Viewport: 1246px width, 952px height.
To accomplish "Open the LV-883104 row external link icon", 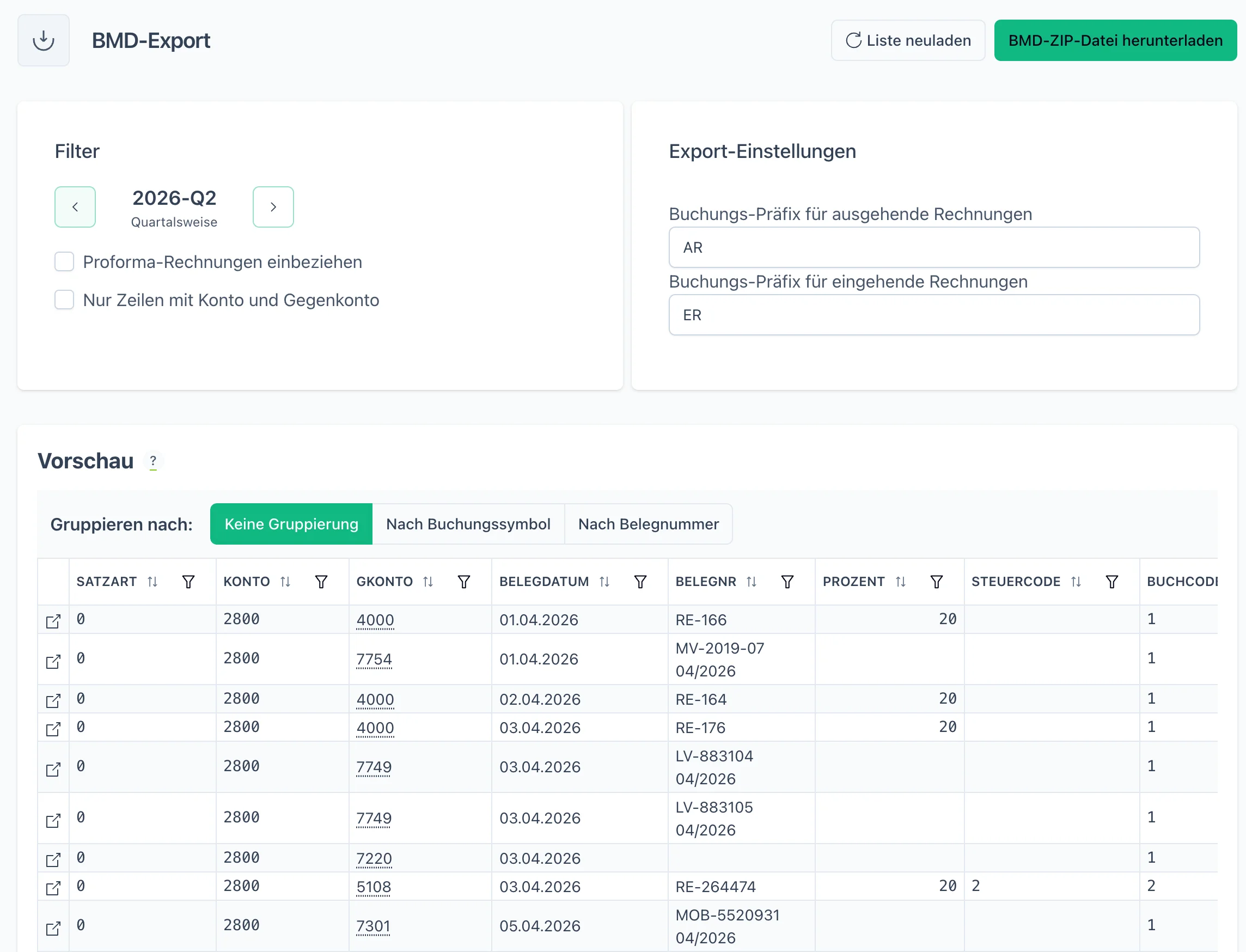I will tap(53, 769).
